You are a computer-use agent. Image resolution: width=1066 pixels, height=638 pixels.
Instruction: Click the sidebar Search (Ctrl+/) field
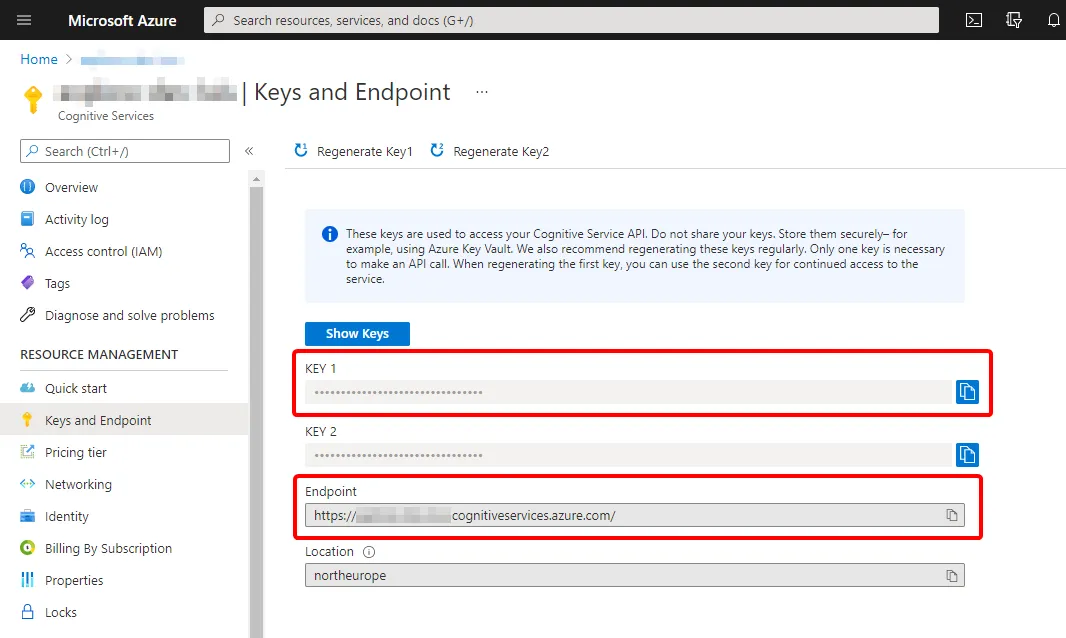point(125,151)
